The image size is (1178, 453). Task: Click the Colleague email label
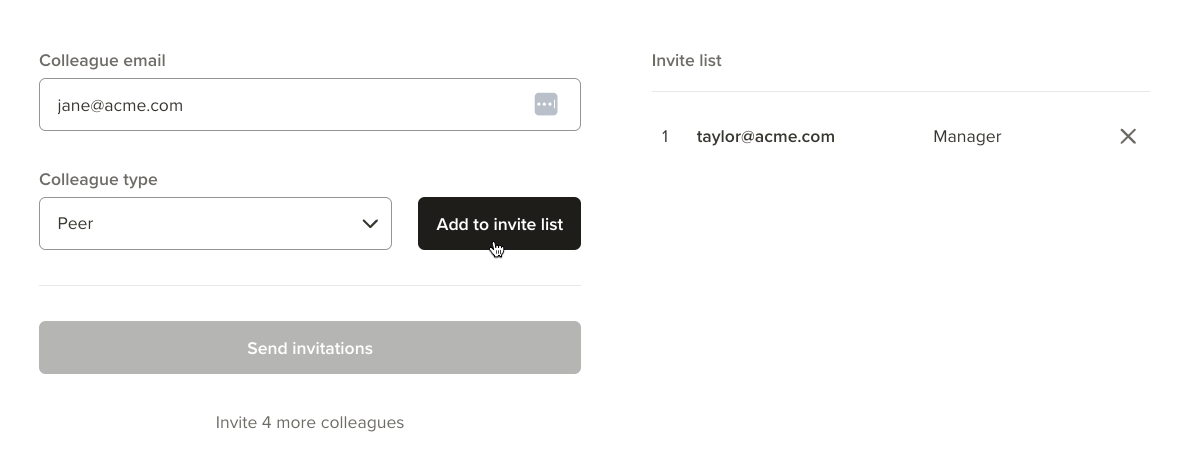(x=102, y=60)
